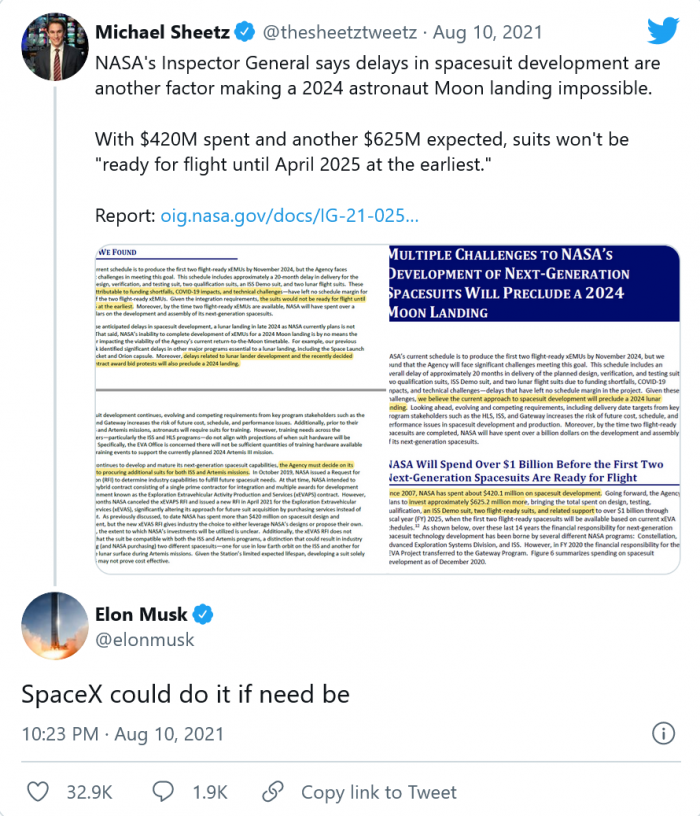Open the tweet info circle icon
The image size is (700, 816).
click(x=662, y=734)
